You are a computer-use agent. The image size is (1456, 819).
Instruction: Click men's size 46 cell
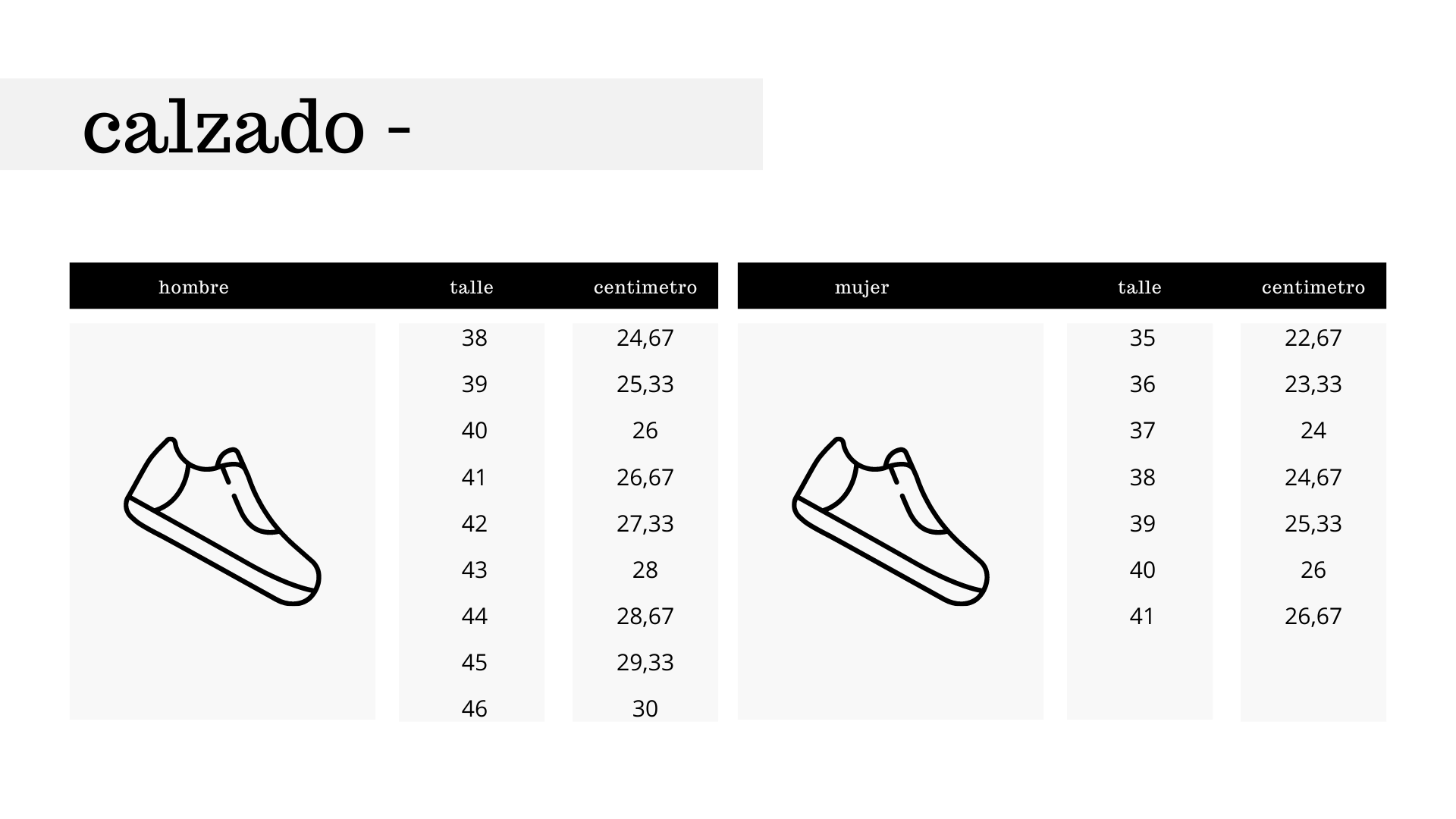(474, 708)
